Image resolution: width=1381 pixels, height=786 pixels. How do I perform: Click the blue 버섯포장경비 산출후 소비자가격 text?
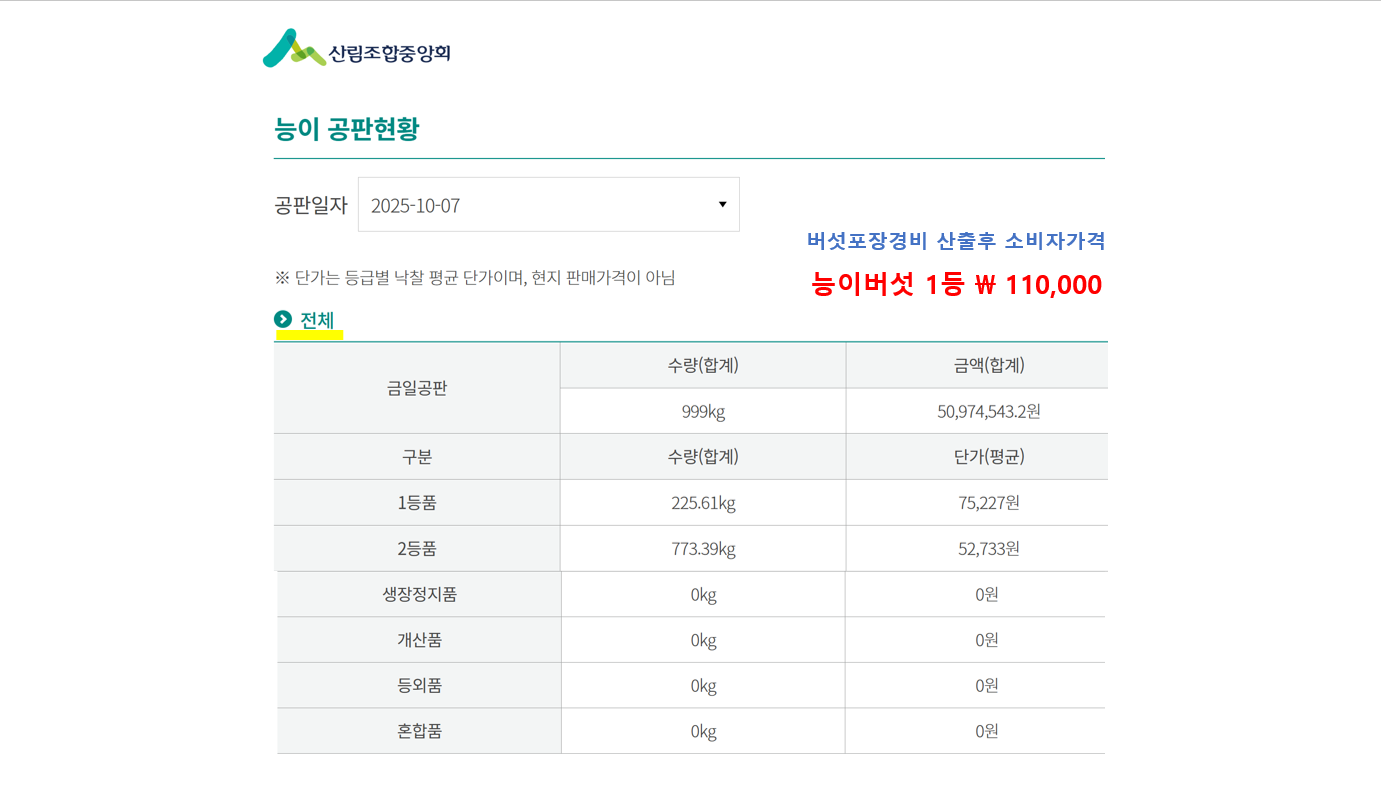point(955,241)
